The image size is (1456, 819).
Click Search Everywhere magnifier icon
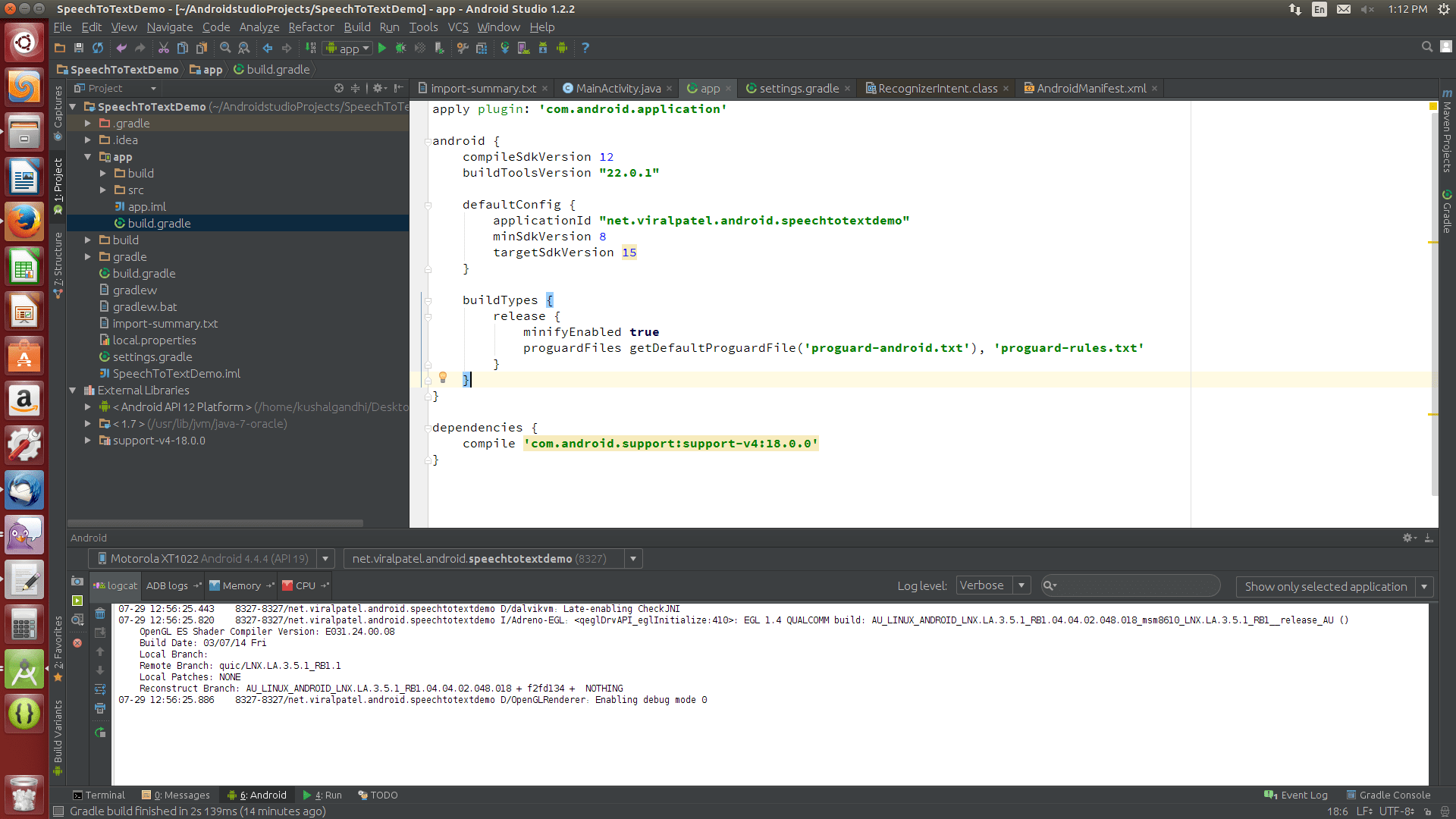(1427, 47)
